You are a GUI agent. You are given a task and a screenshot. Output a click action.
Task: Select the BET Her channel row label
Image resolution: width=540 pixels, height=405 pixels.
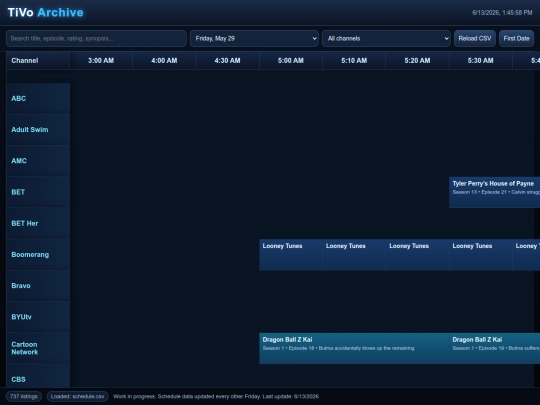point(38,223)
